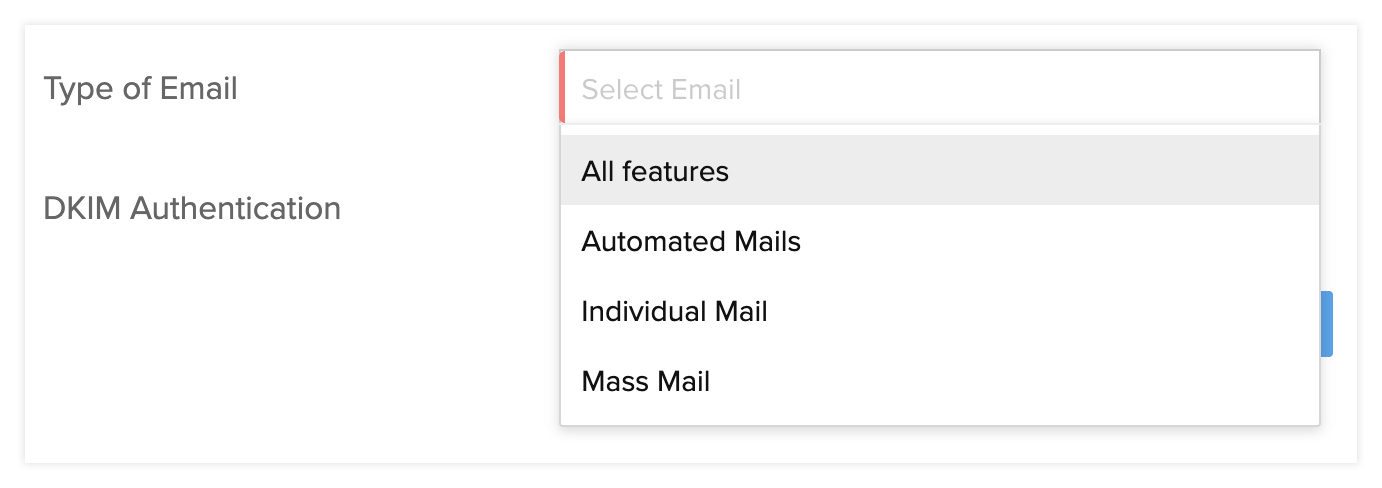The height and width of the screenshot is (488, 1382).
Task: Open the Select Email dropdown field
Action: (940, 88)
